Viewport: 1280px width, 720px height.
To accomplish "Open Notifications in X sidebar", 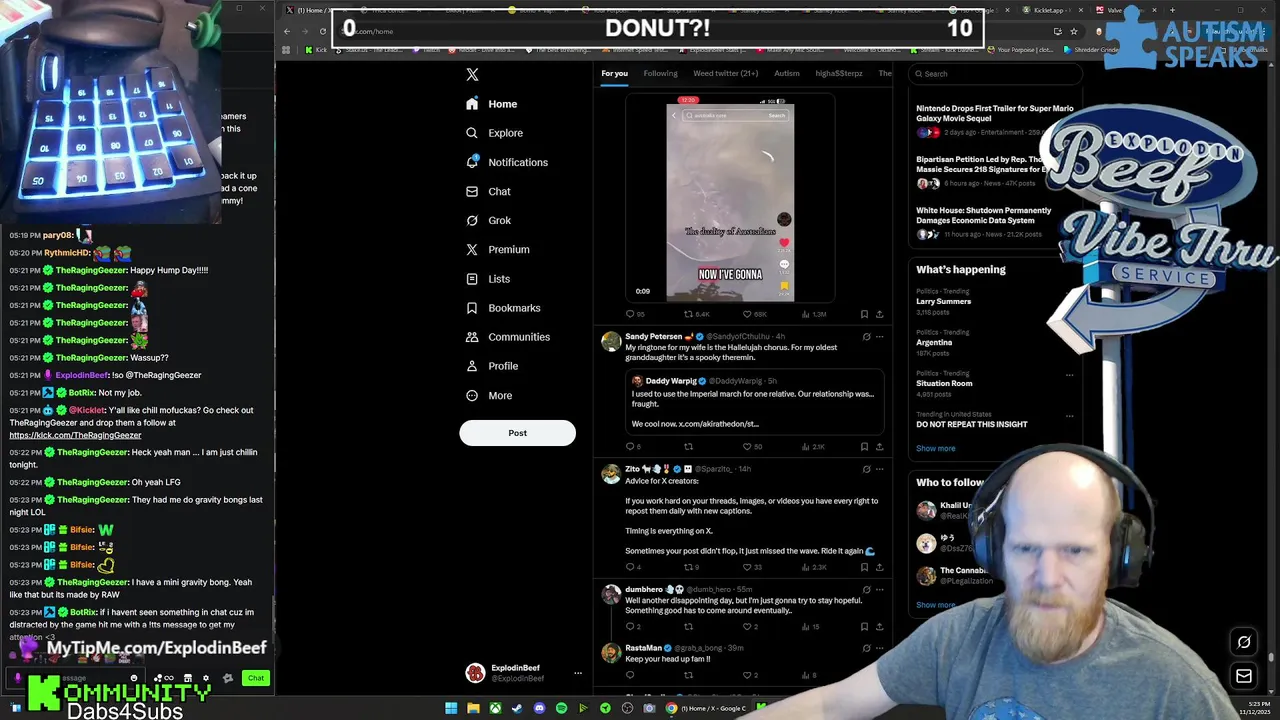I will [x=506, y=162].
